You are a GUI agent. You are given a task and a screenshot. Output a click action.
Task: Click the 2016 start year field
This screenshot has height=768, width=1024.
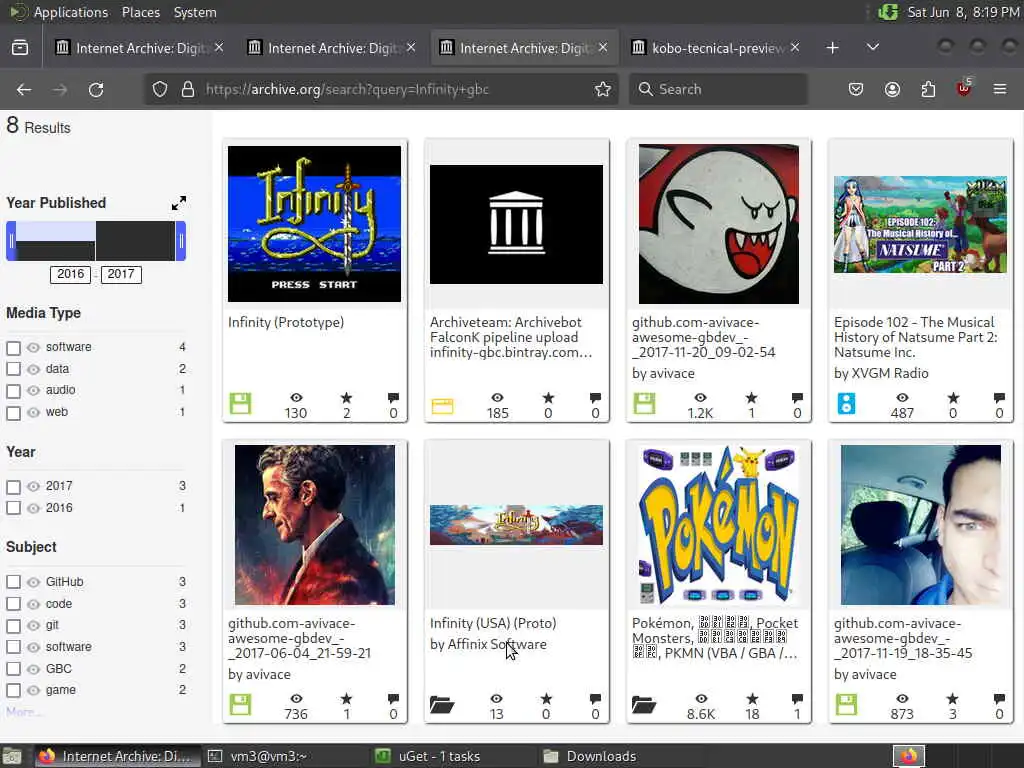(x=71, y=274)
